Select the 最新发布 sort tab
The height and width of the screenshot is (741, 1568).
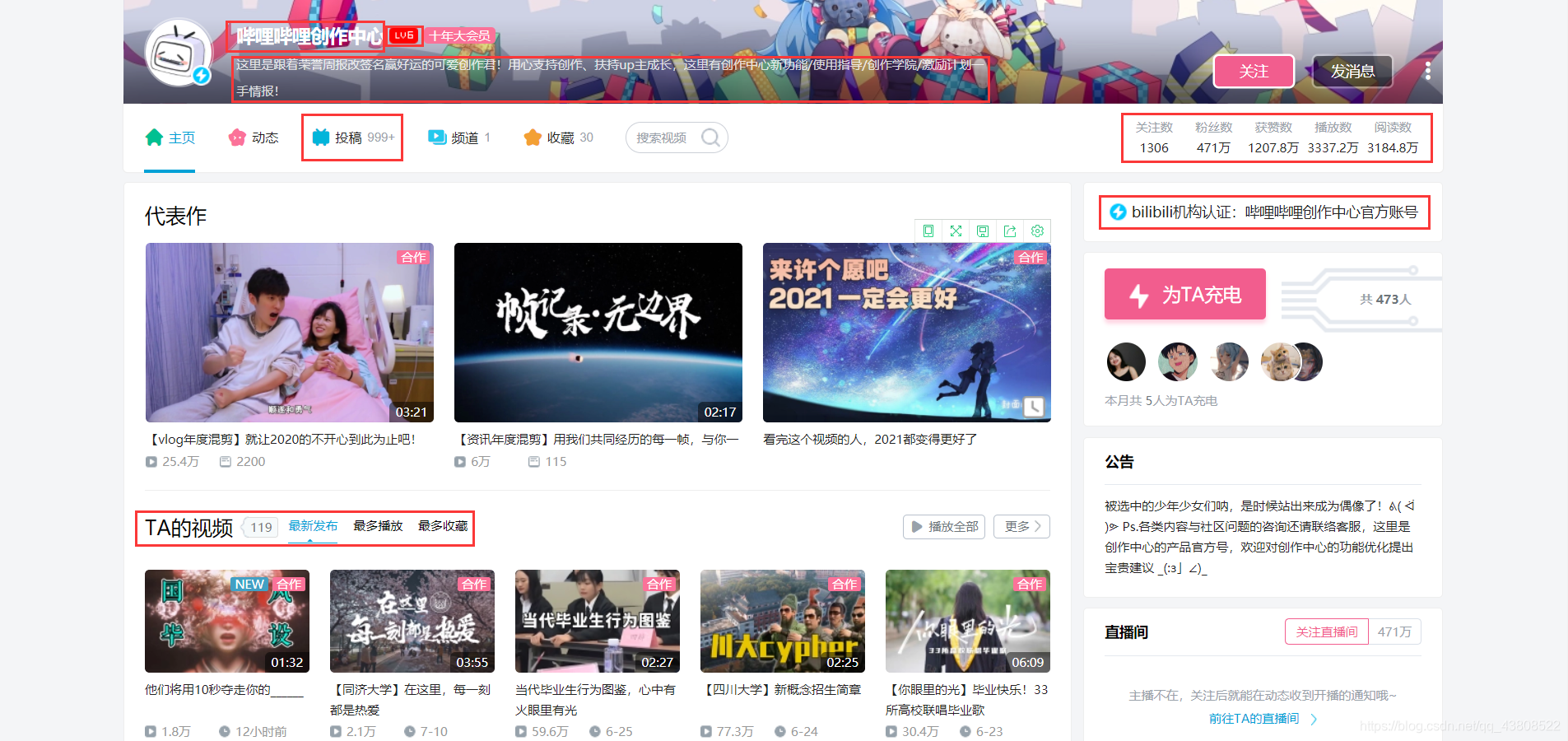pyautogui.click(x=313, y=526)
